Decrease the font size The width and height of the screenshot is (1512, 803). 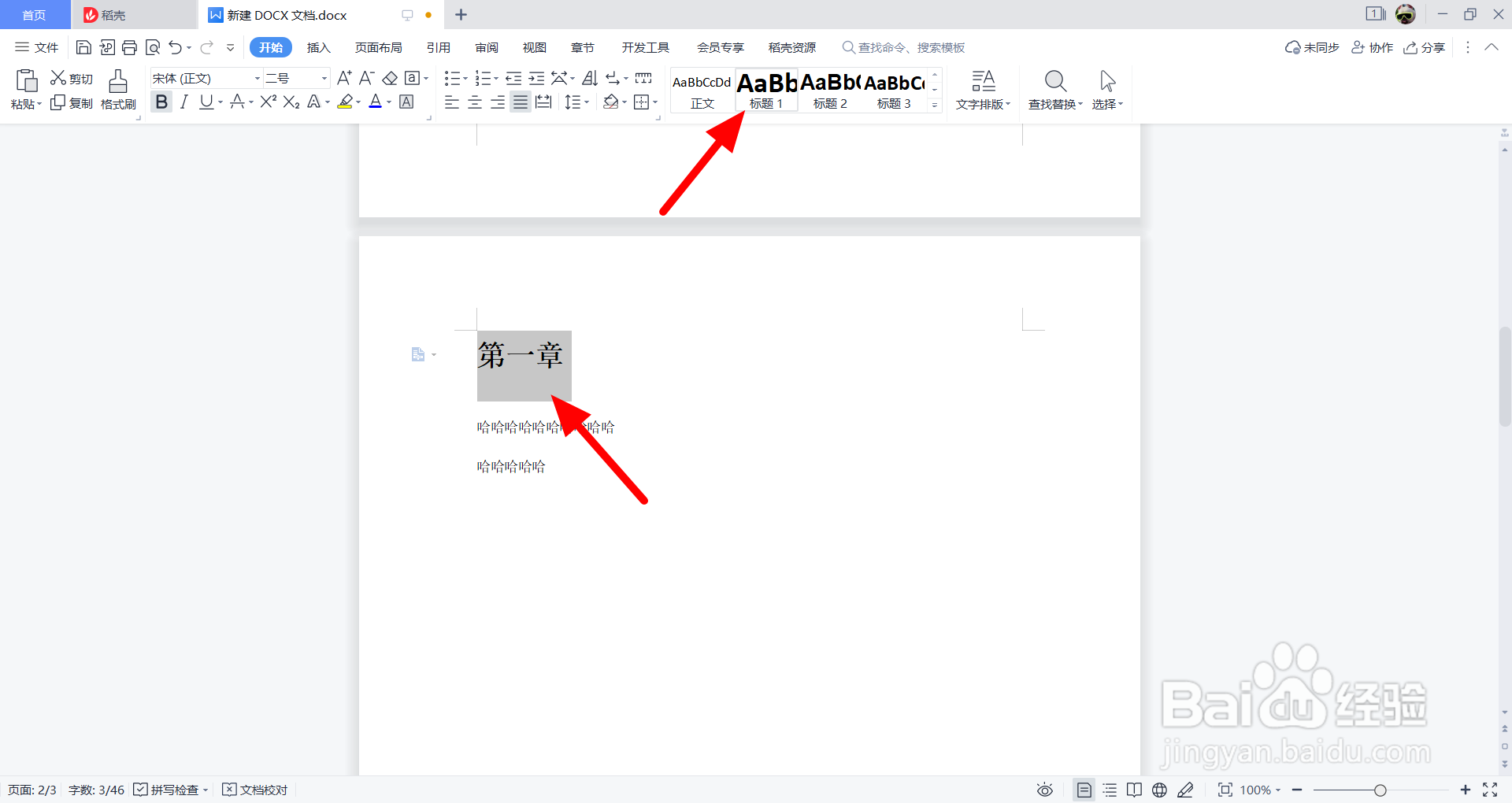366,78
